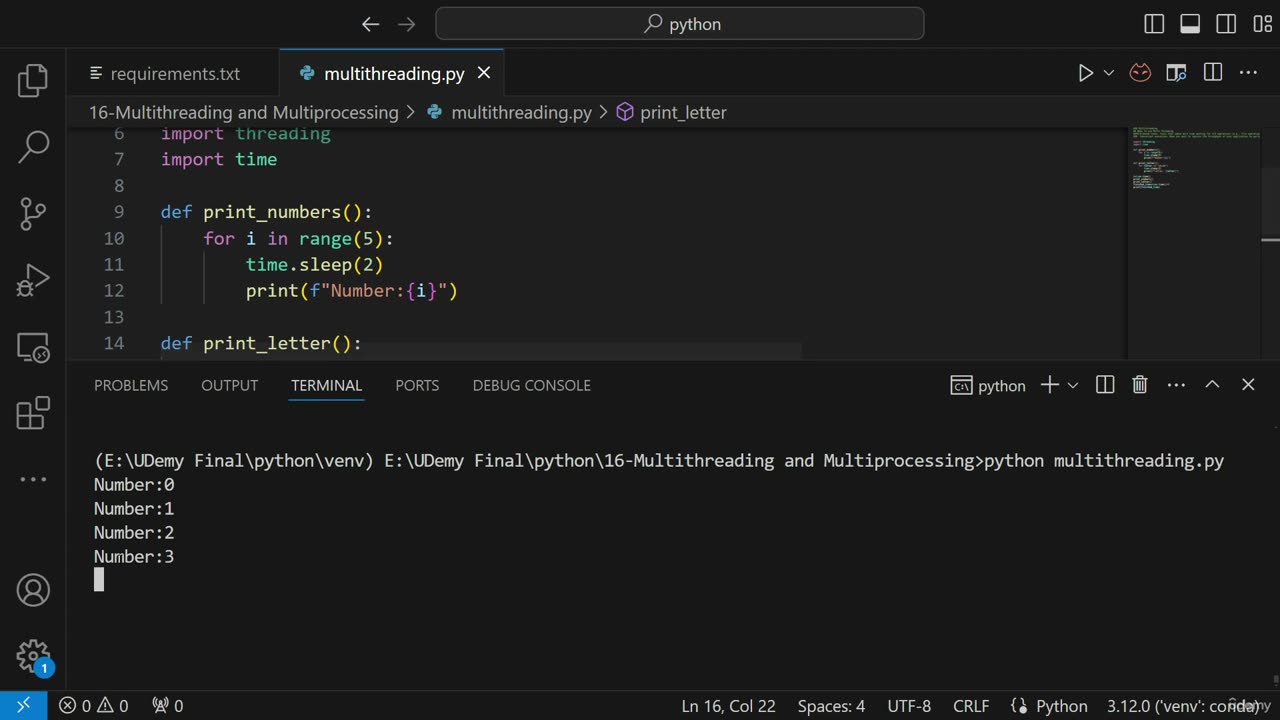Click Ln 16, Col 22 in status bar
The image size is (1280, 720).
728,706
